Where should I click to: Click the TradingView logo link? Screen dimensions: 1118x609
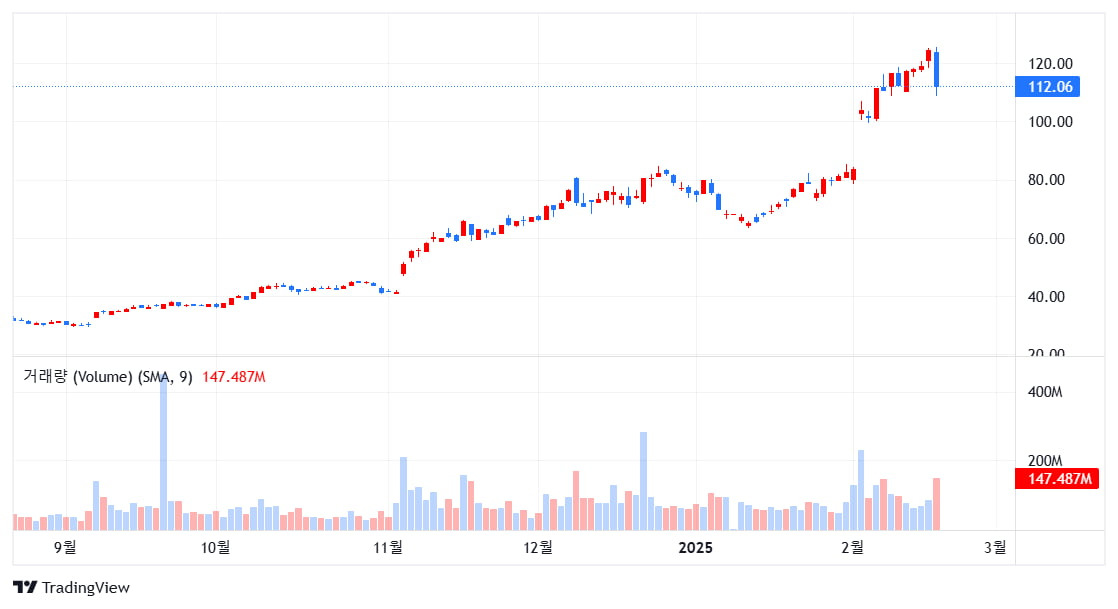click(x=71, y=588)
